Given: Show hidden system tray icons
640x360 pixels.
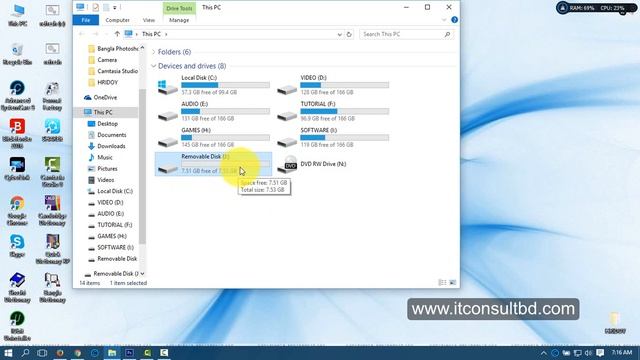Looking at the screenshot, I should pos(544,353).
